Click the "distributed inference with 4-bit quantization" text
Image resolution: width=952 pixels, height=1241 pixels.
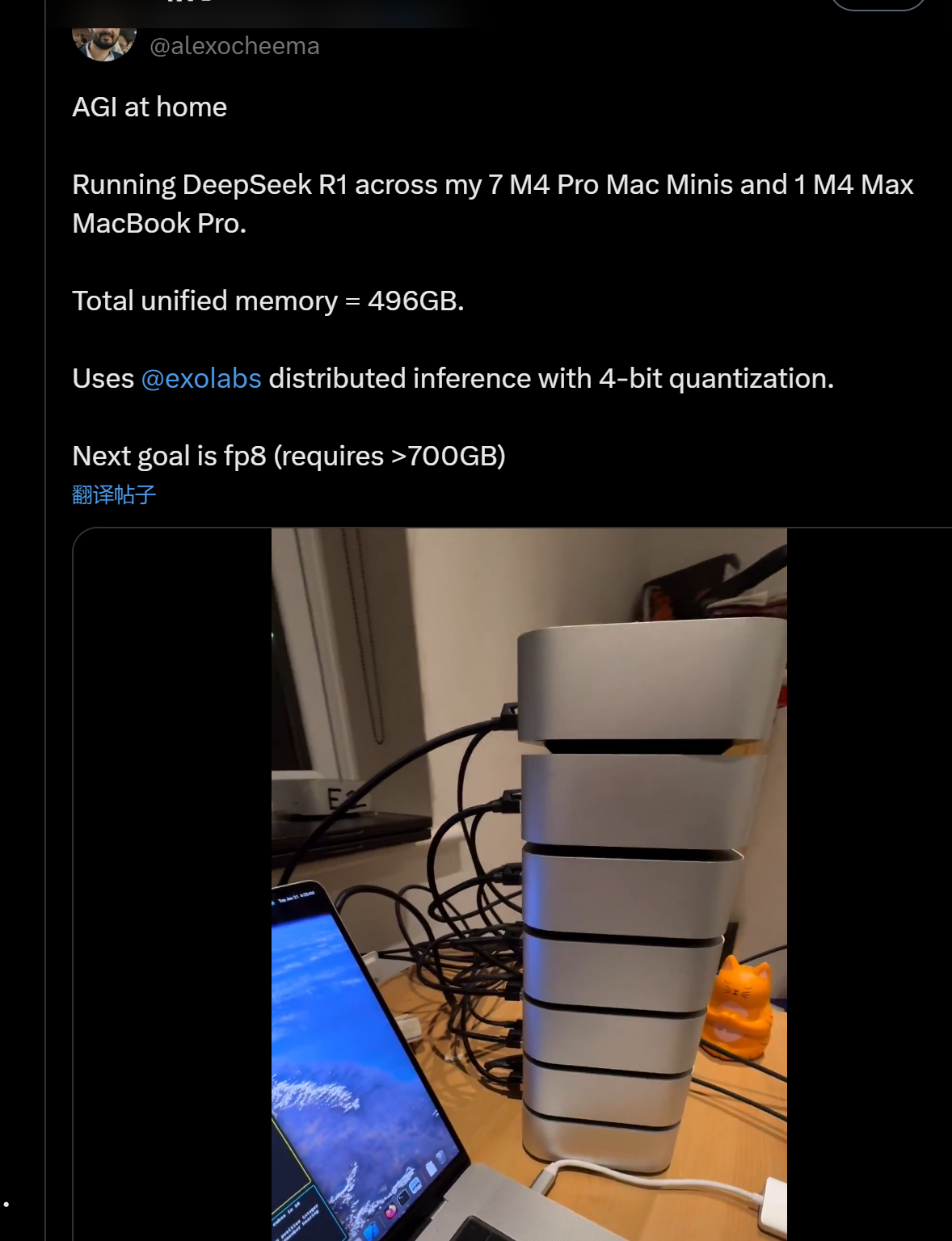pos(551,378)
